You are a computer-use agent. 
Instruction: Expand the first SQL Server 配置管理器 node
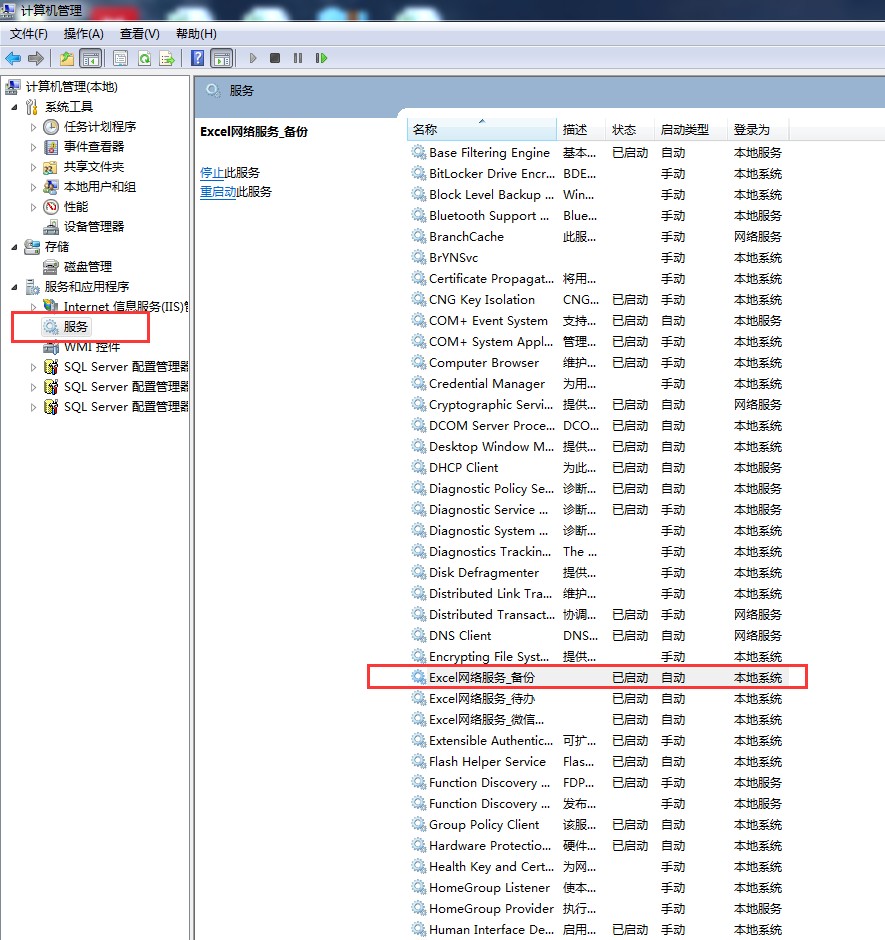(x=34, y=367)
